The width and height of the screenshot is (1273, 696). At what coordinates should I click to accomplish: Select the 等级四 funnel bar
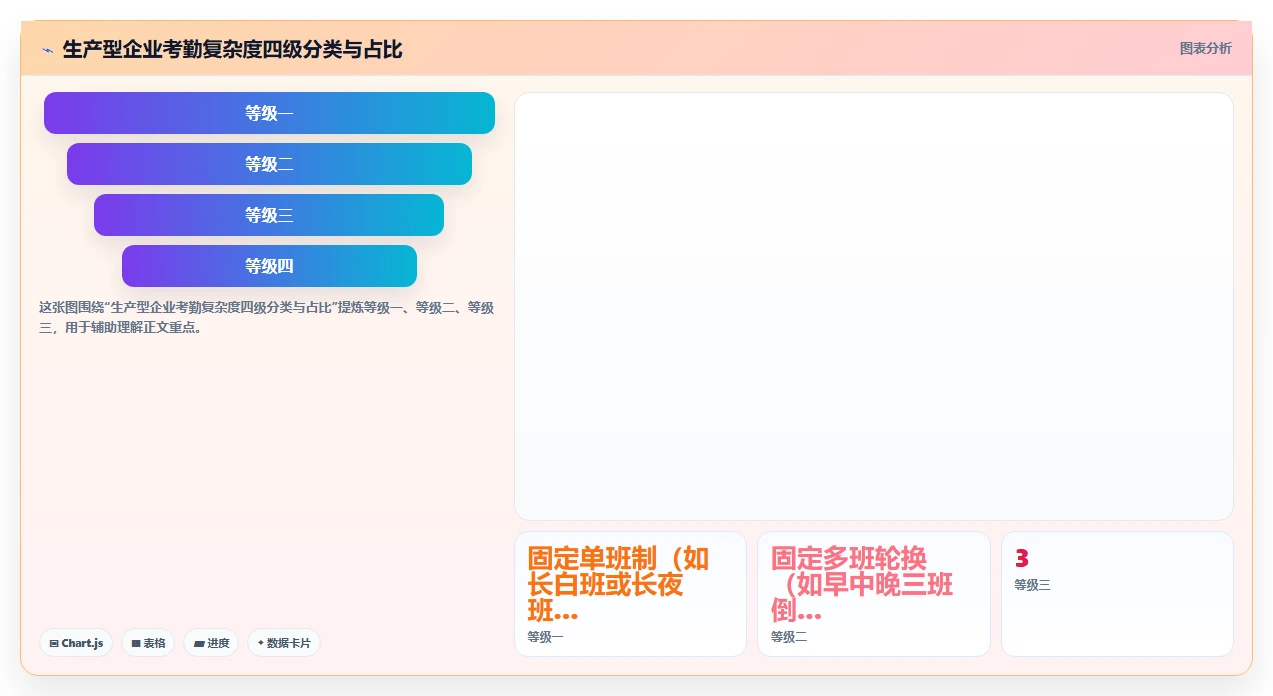pos(269,266)
